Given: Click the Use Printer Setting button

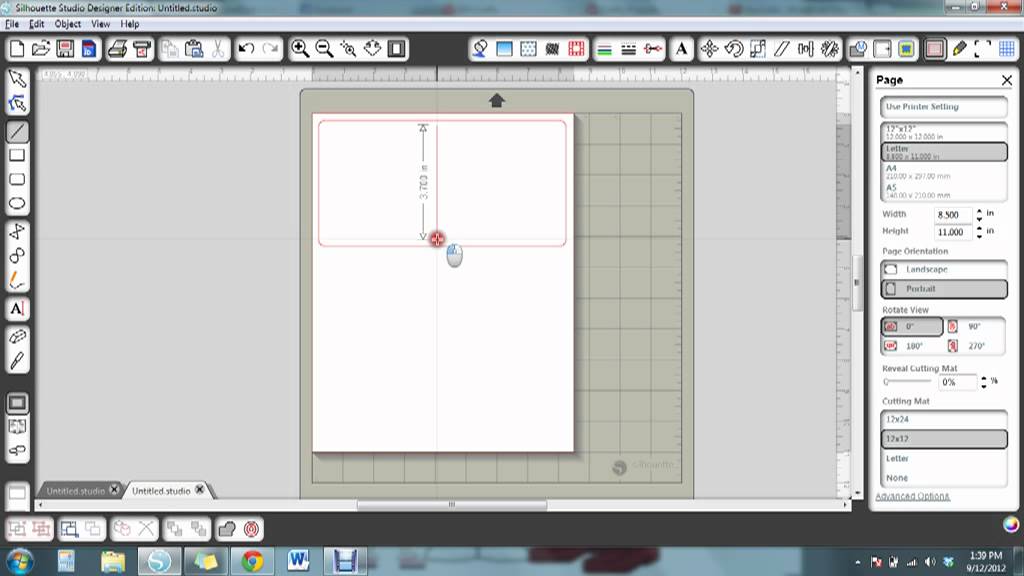Looking at the screenshot, I should click(x=944, y=106).
